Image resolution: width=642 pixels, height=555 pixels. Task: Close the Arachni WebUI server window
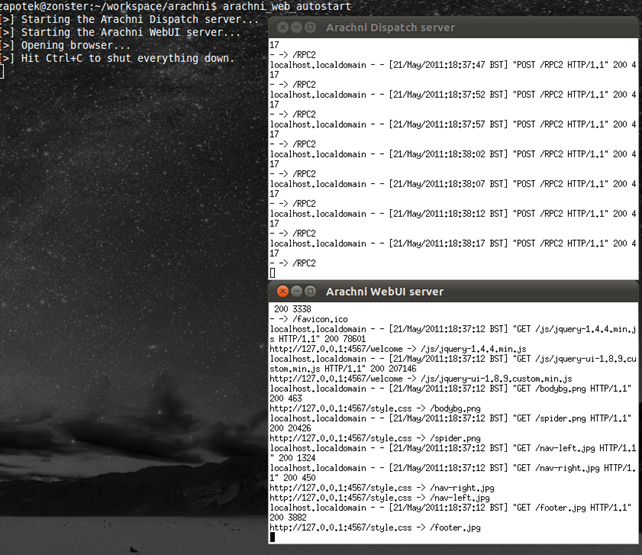point(283,291)
